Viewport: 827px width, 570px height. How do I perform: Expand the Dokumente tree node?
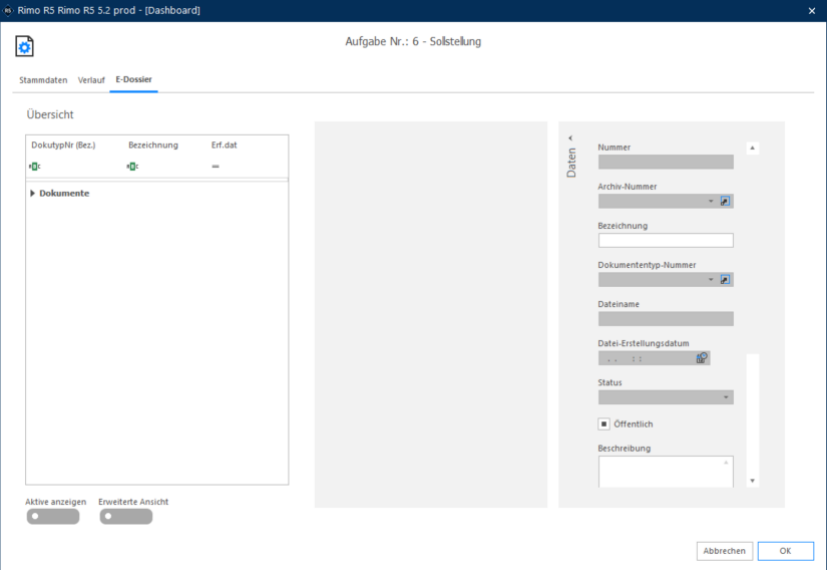(x=32, y=194)
